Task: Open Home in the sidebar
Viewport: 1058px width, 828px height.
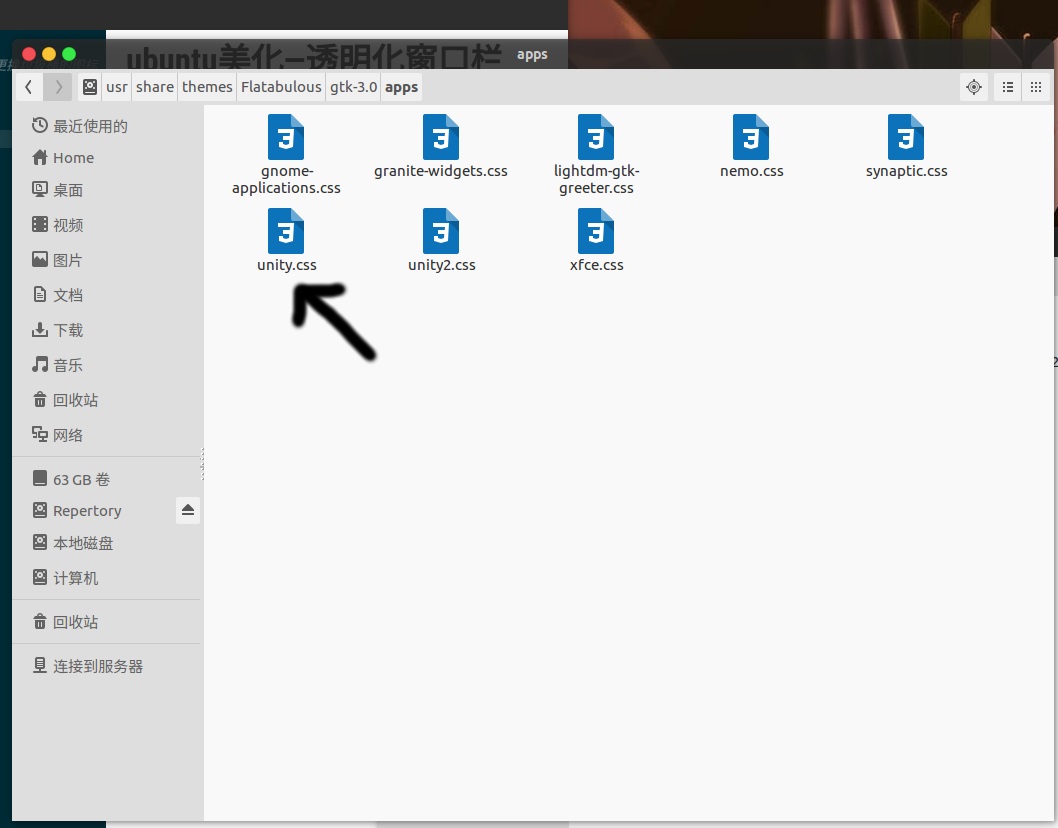Action: coord(73,158)
